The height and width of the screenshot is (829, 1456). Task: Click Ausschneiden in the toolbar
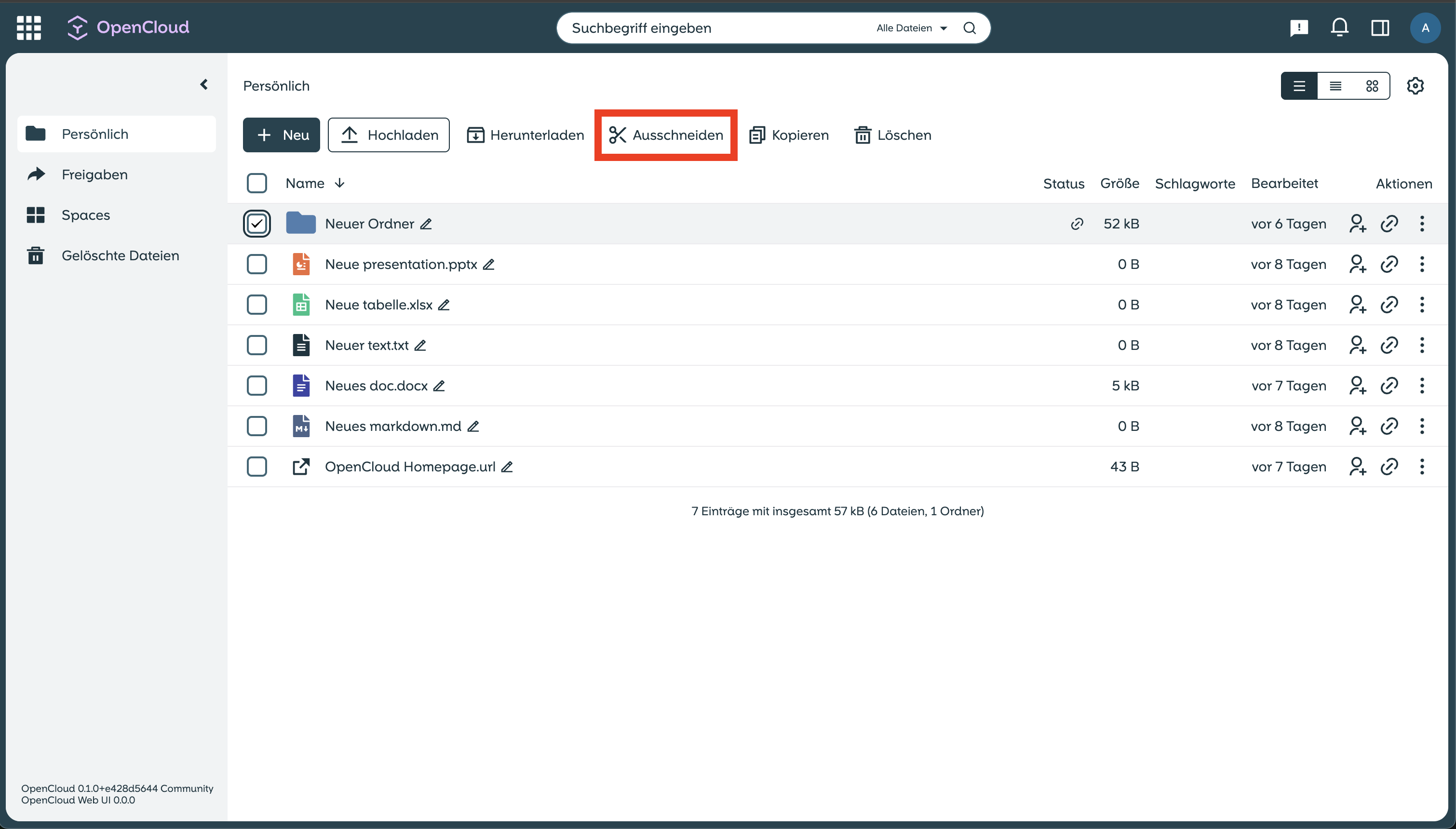pos(666,135)
